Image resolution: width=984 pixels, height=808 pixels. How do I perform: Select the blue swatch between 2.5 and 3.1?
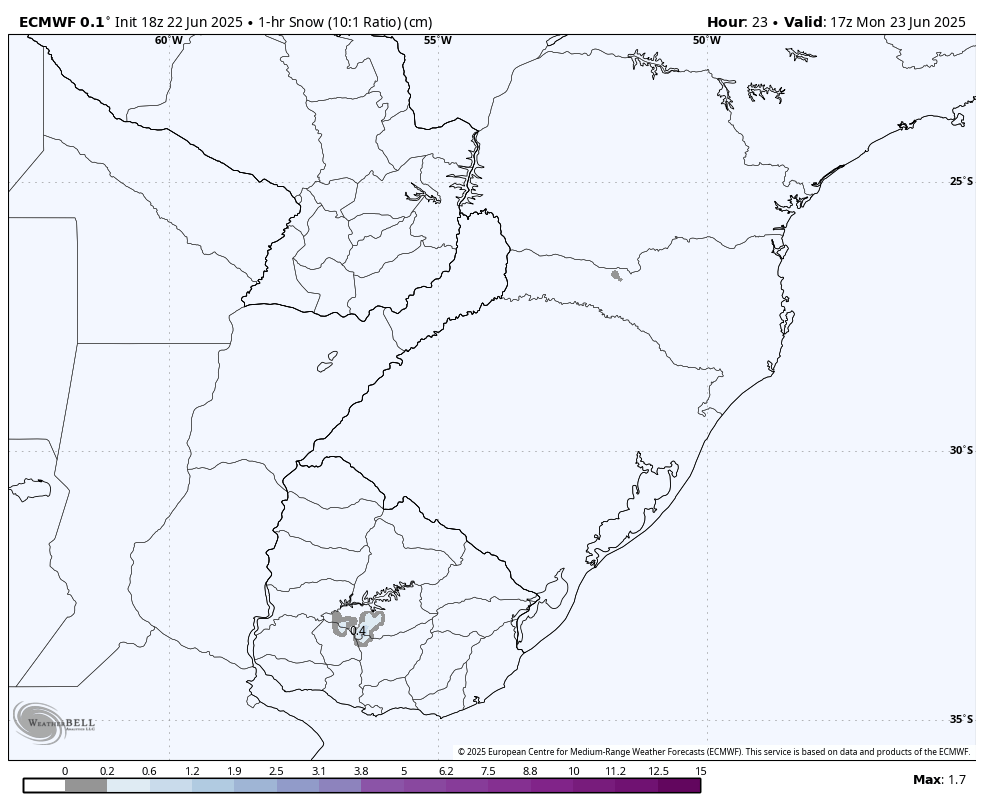point(297,785)
